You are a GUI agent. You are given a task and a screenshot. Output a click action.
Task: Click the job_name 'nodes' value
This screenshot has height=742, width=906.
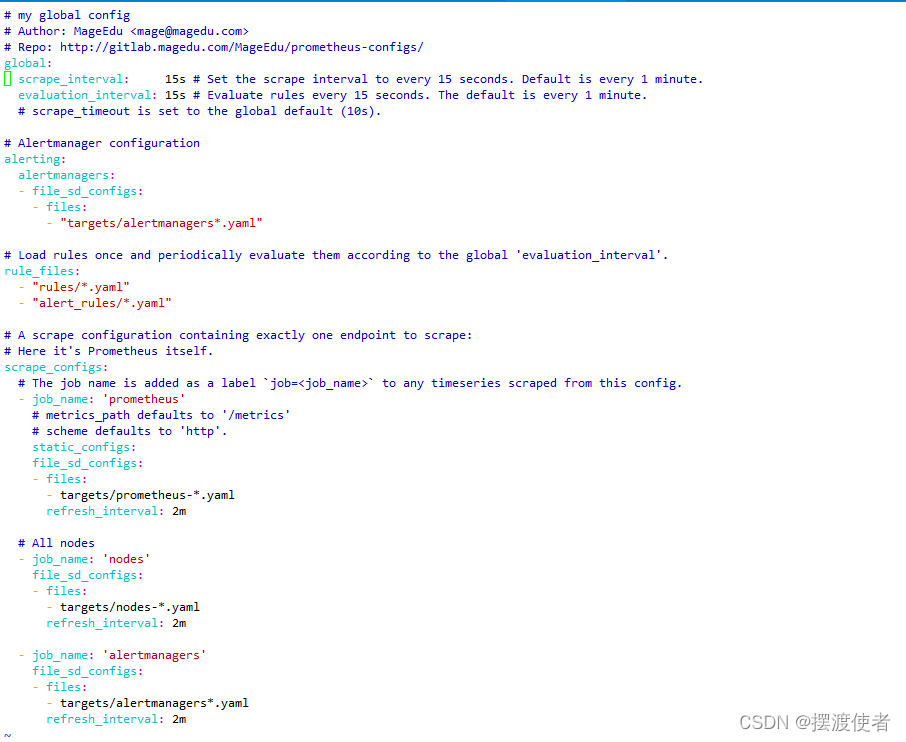tap(127, 559)
